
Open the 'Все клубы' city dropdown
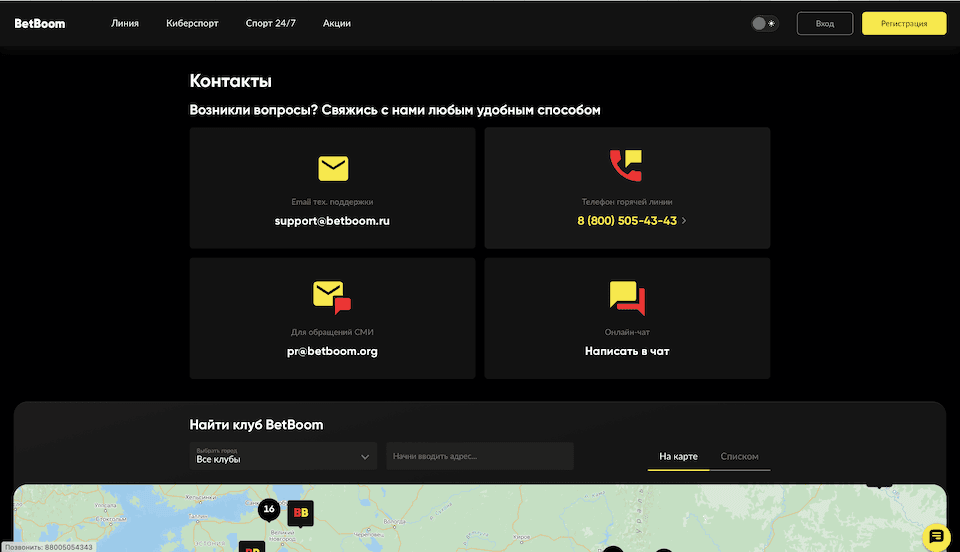(283, 456)
